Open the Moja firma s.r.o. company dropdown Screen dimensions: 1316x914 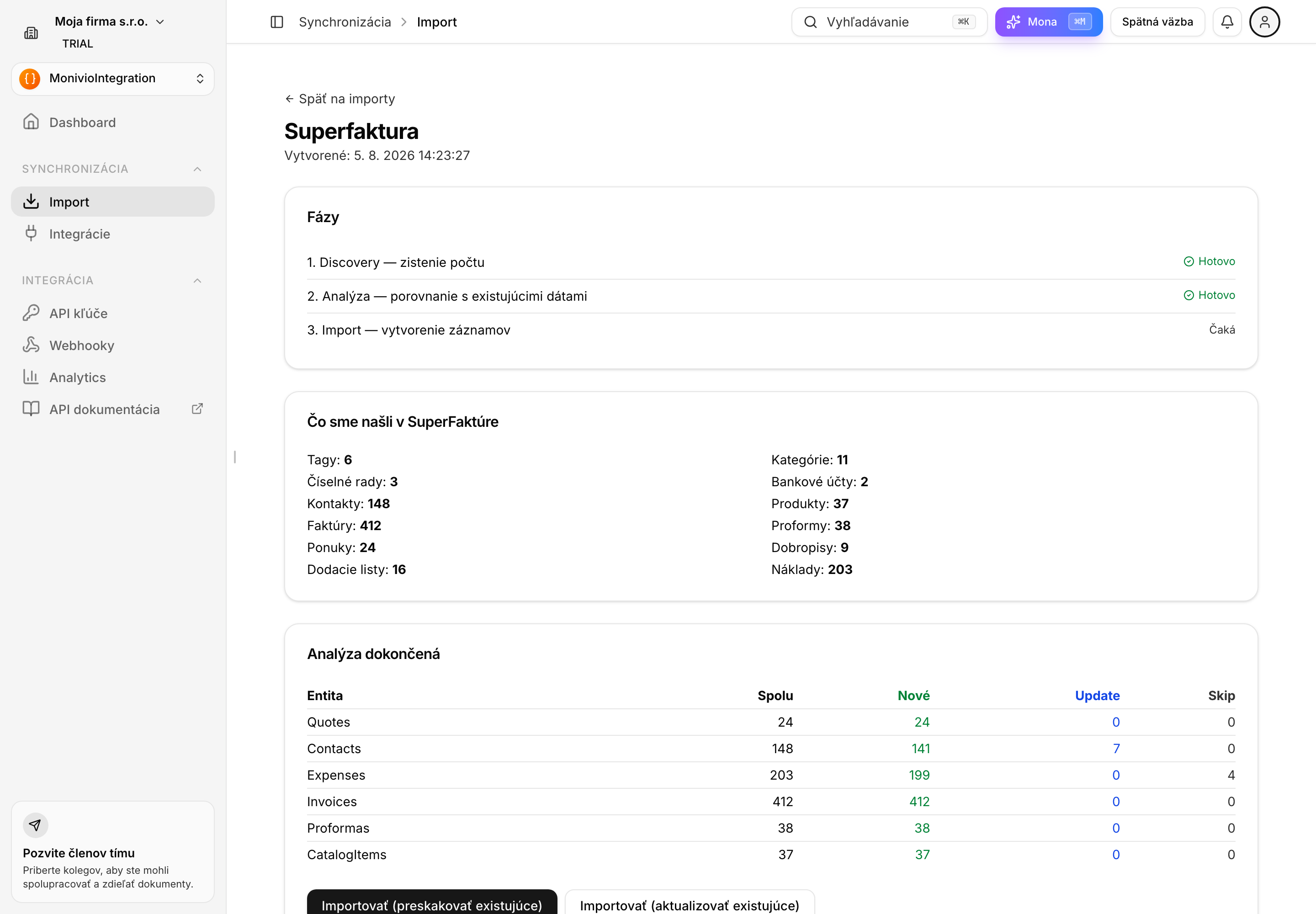tap(110, 22)
